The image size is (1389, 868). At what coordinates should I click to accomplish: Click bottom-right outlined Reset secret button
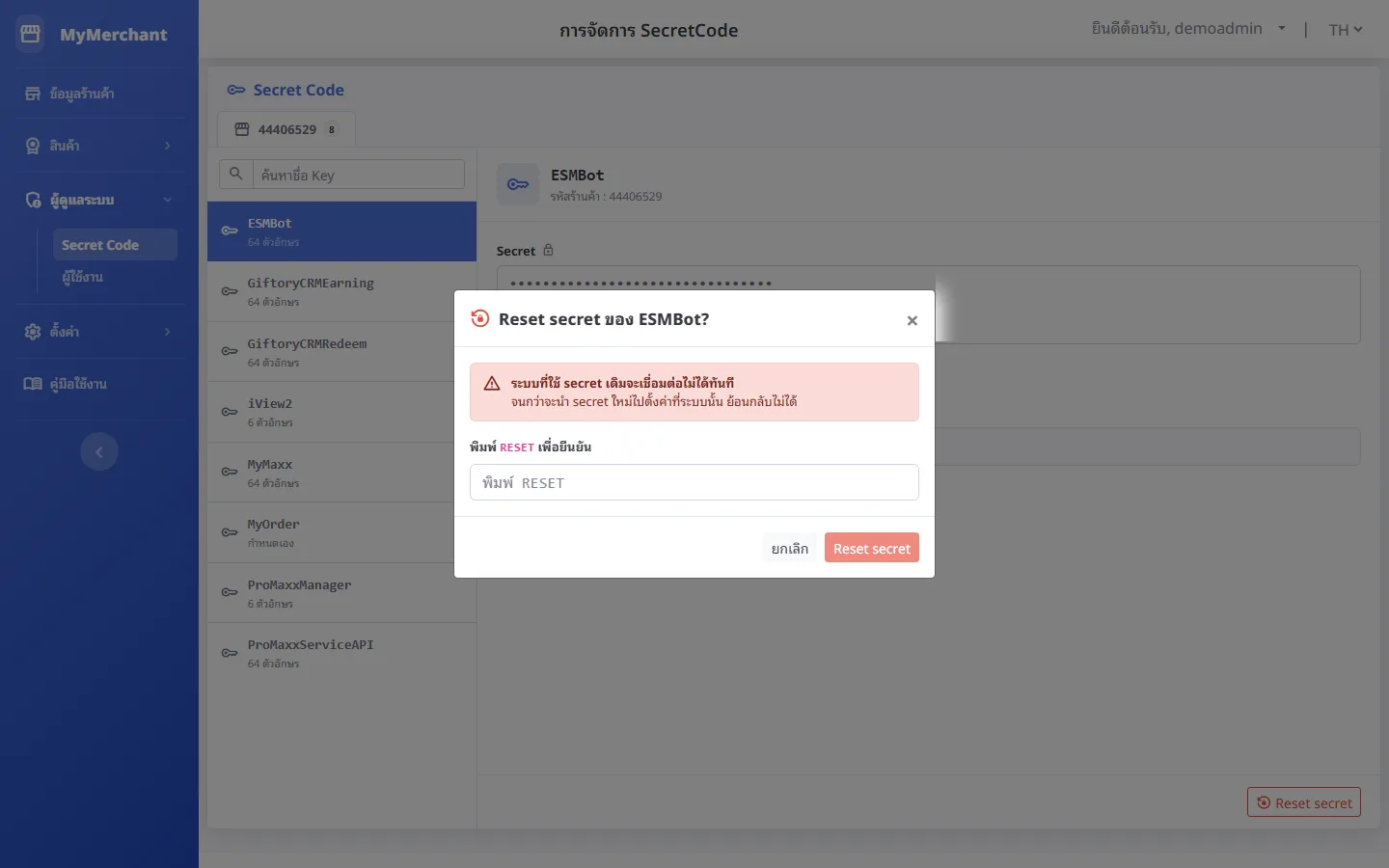pos(1304,802)
